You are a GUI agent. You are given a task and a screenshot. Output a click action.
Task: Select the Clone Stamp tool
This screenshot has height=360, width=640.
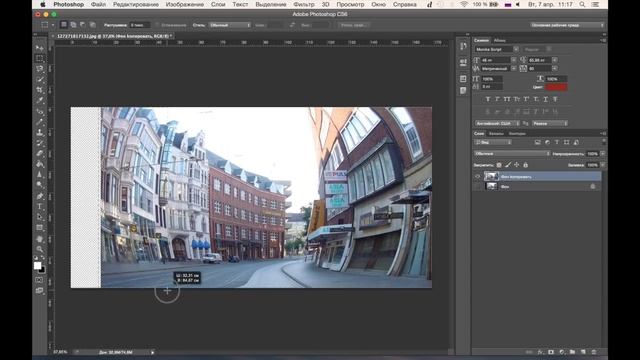[x=40, y=132]
